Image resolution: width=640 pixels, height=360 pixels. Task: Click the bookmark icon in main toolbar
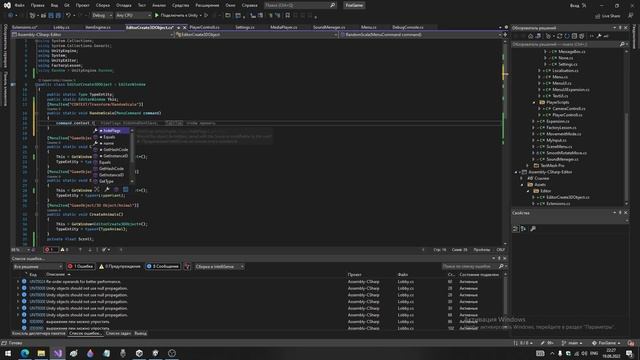pyautogui.click(x=287, y=16)
